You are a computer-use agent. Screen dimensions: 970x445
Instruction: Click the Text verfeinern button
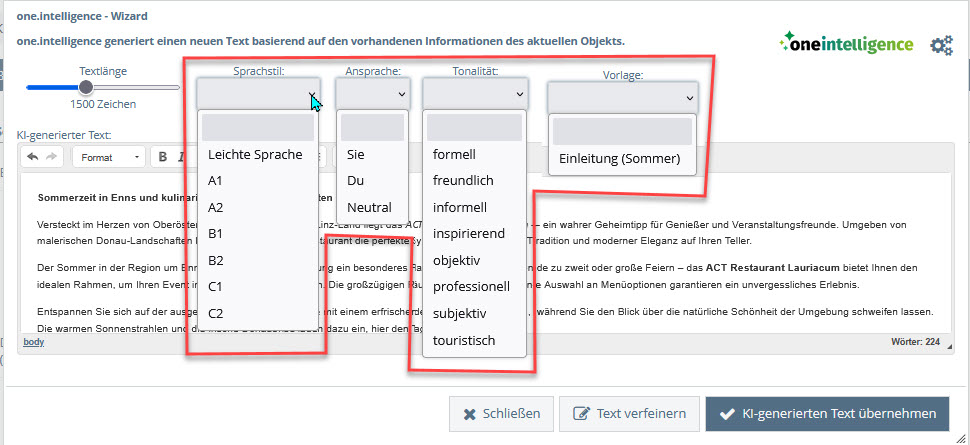[x=629, y=413]
